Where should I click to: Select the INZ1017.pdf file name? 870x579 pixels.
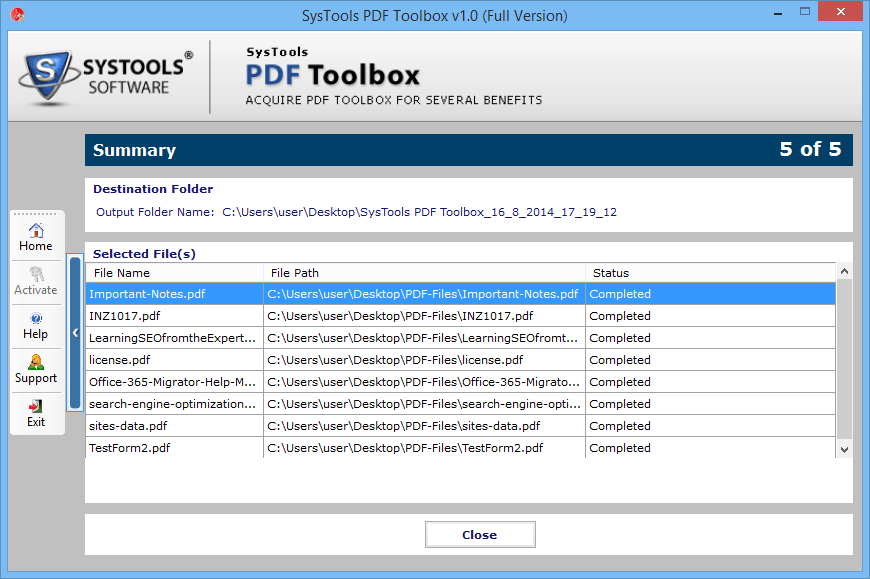point(124,316)
